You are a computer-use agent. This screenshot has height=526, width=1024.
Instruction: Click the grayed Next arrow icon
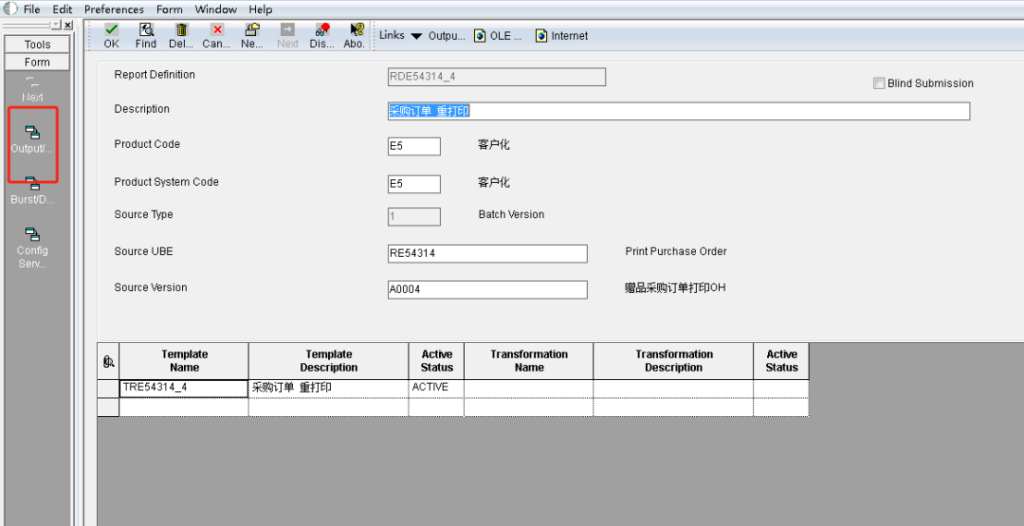287,30
